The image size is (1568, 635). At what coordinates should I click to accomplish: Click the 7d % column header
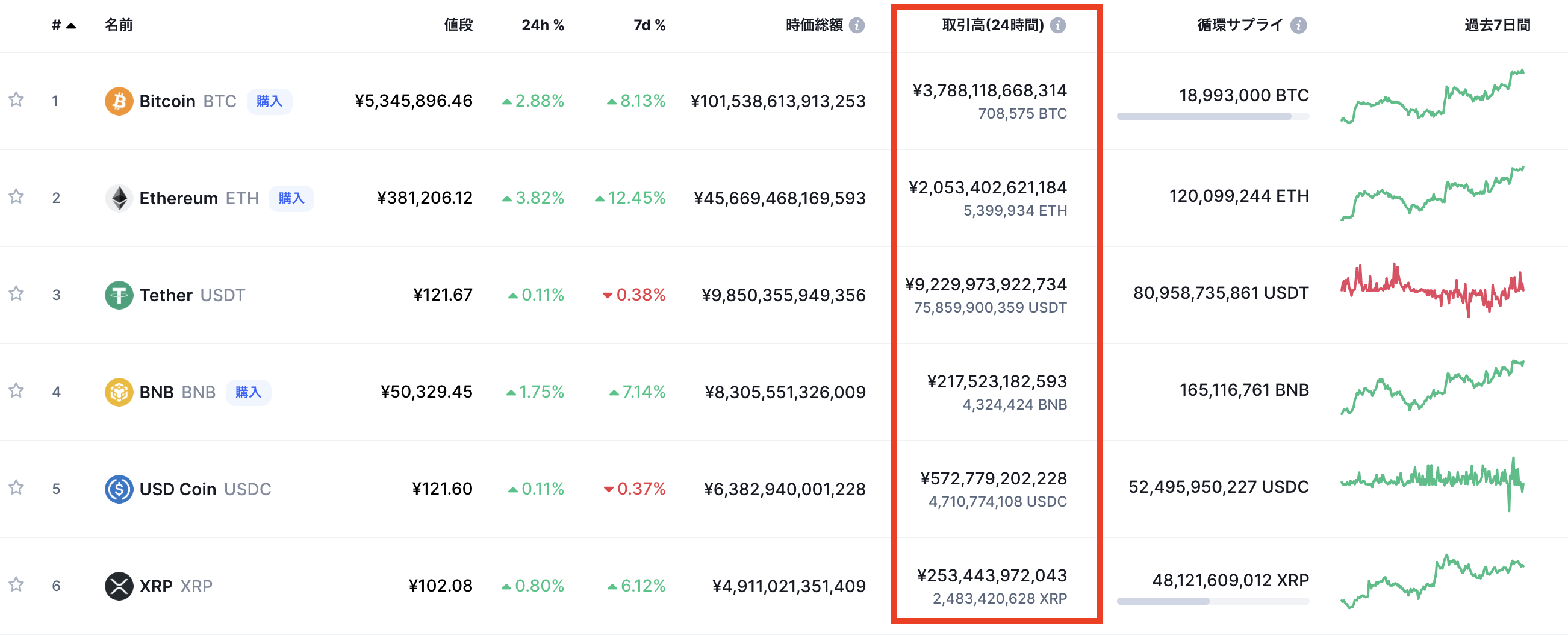[649, 25]
